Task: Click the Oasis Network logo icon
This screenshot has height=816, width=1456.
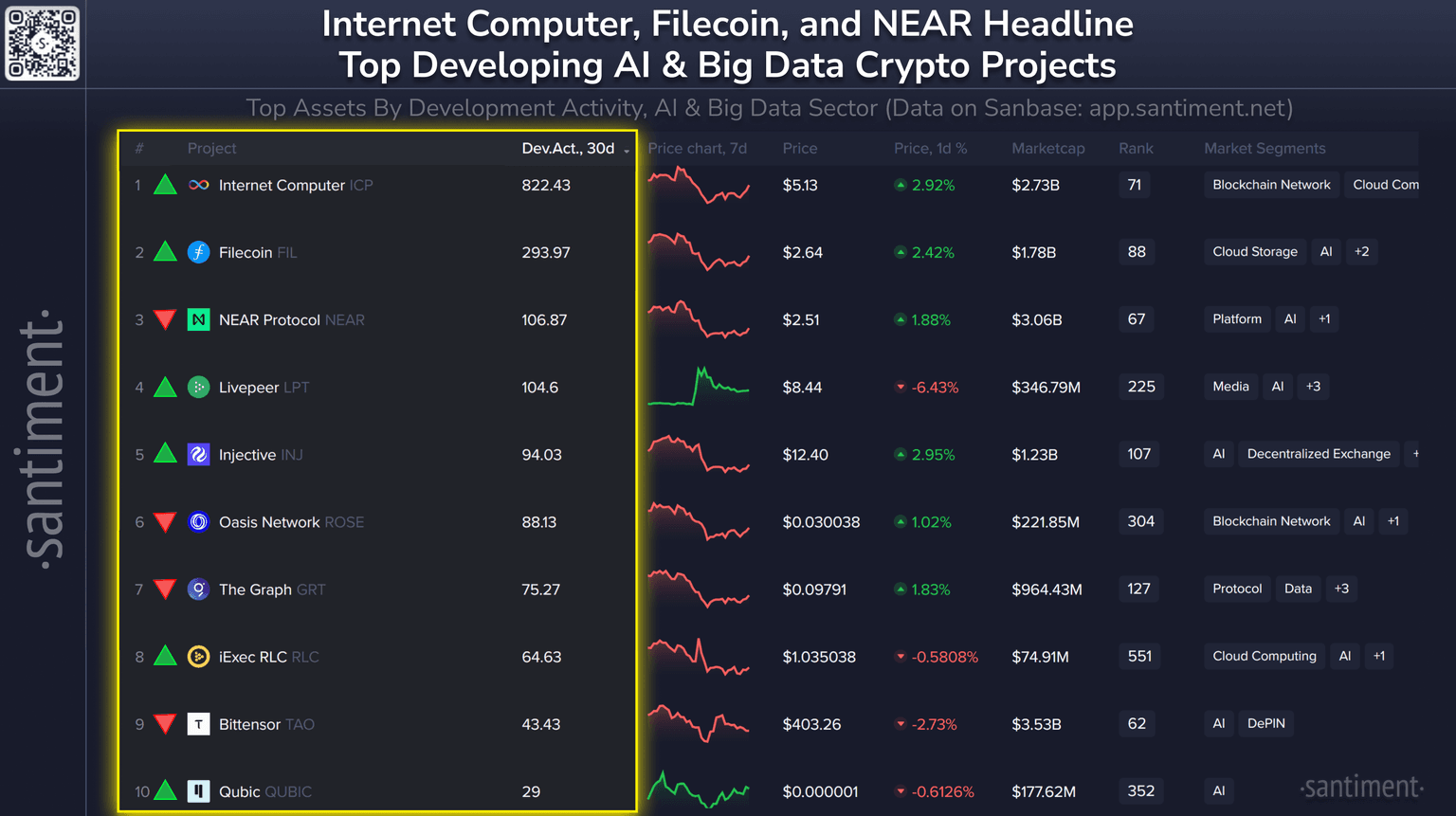Action: pyautogui.click(x=198, y=522)
